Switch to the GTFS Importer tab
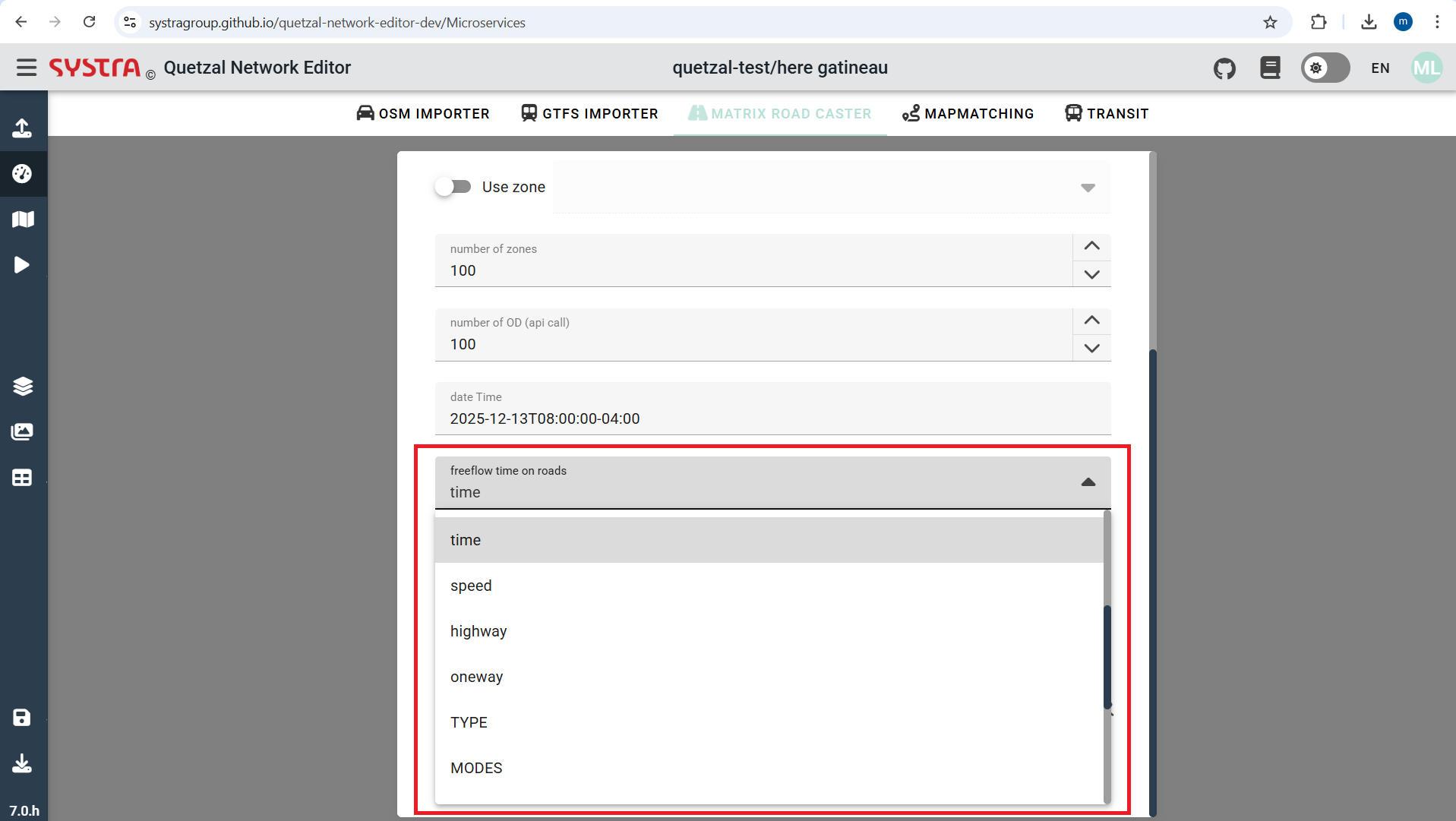Screen dimensions: 1456x821 pyautogui.click(x=589, y=114)
